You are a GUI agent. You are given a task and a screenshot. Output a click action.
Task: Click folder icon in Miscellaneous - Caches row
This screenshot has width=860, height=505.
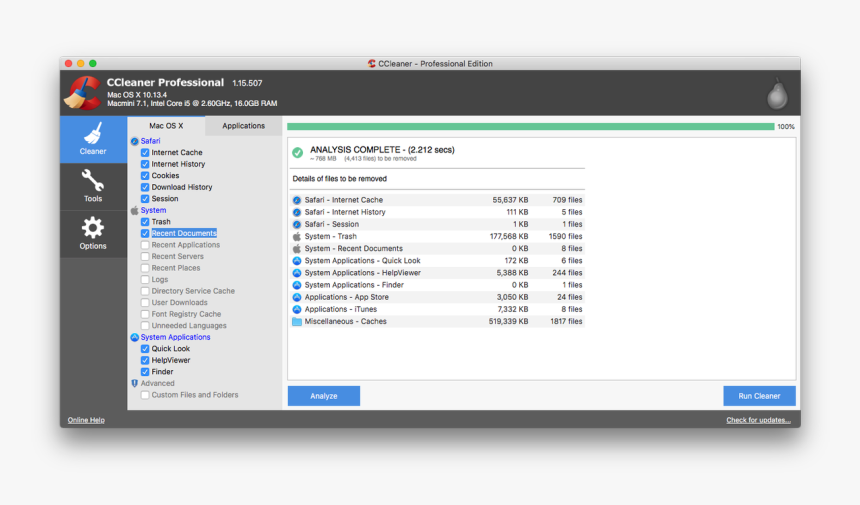pyautogui.click(x=297, y=322)
